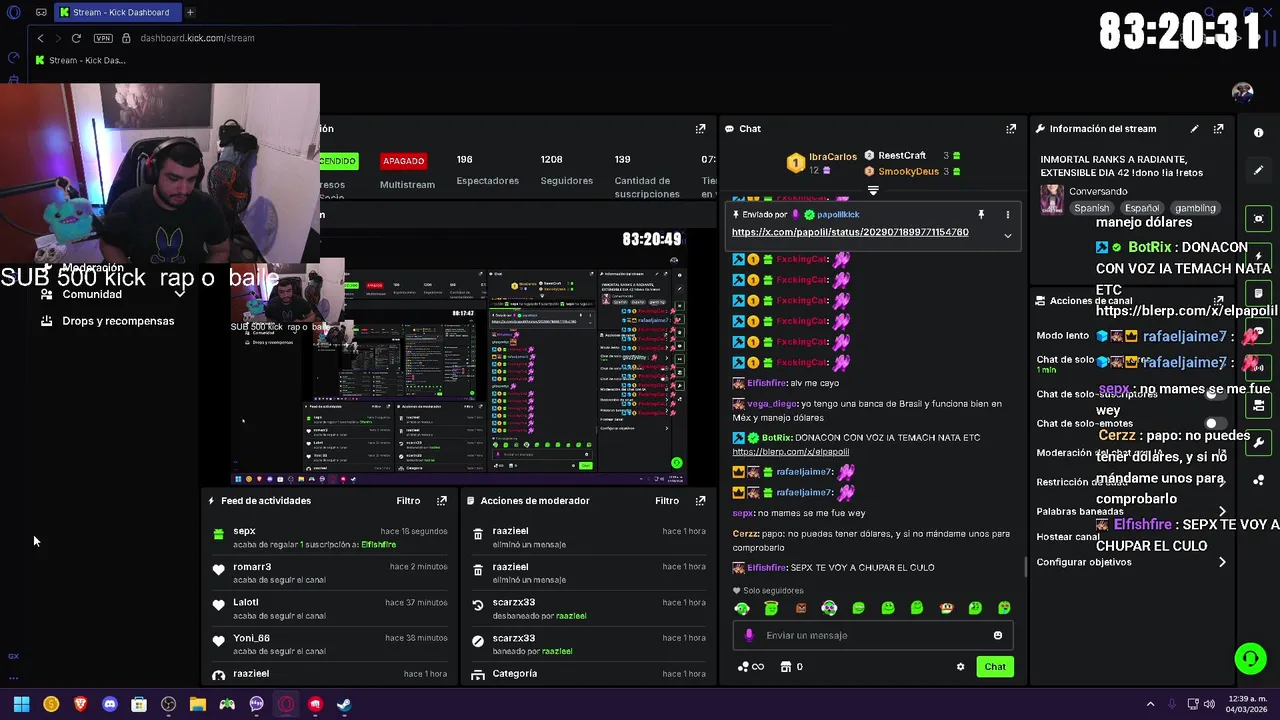The image size is (1280, 720).
Task: Click the browser address bar
Action: click(197, 38)
